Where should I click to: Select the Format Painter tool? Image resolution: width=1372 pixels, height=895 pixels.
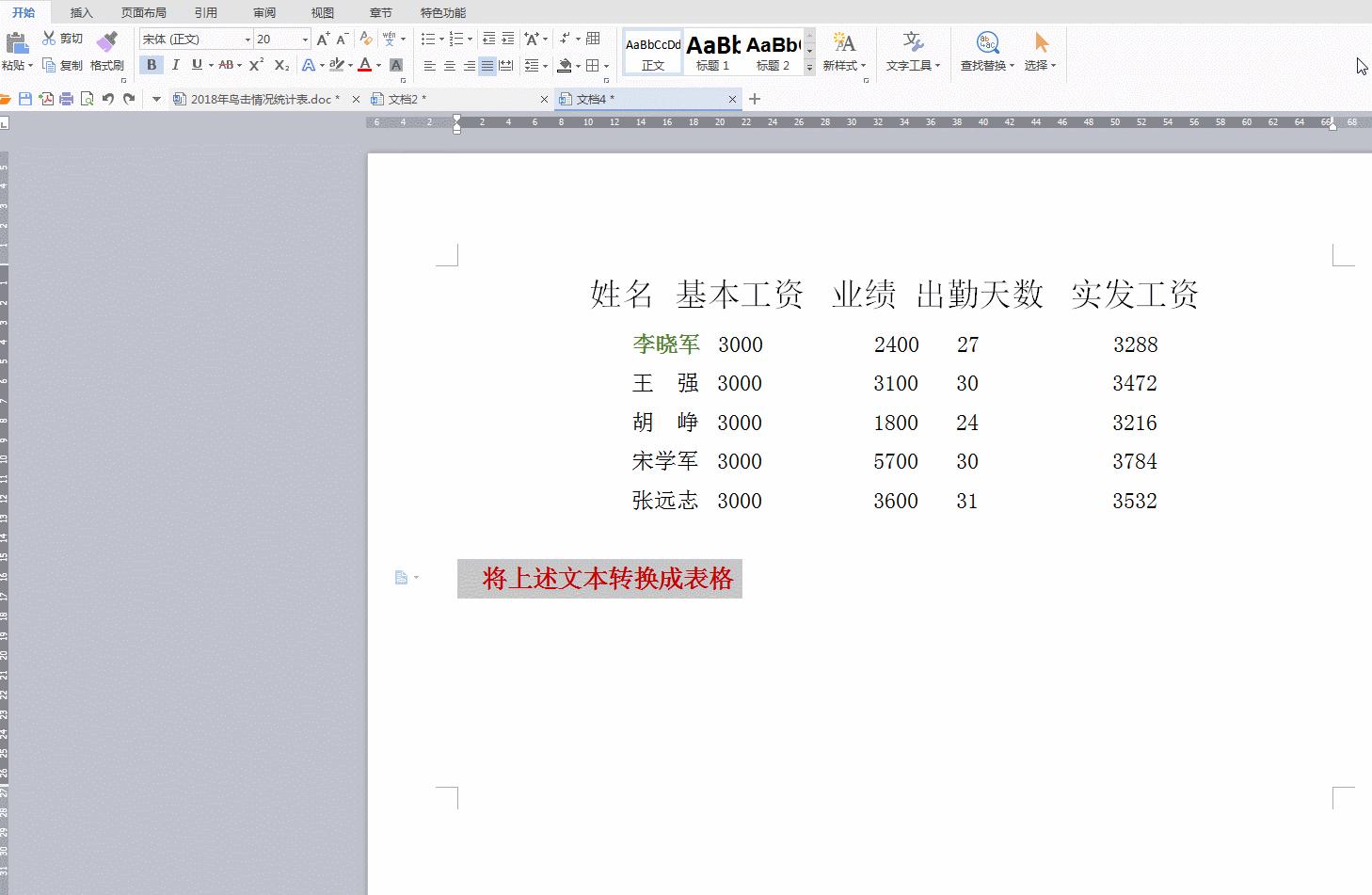tap(107, 52)
